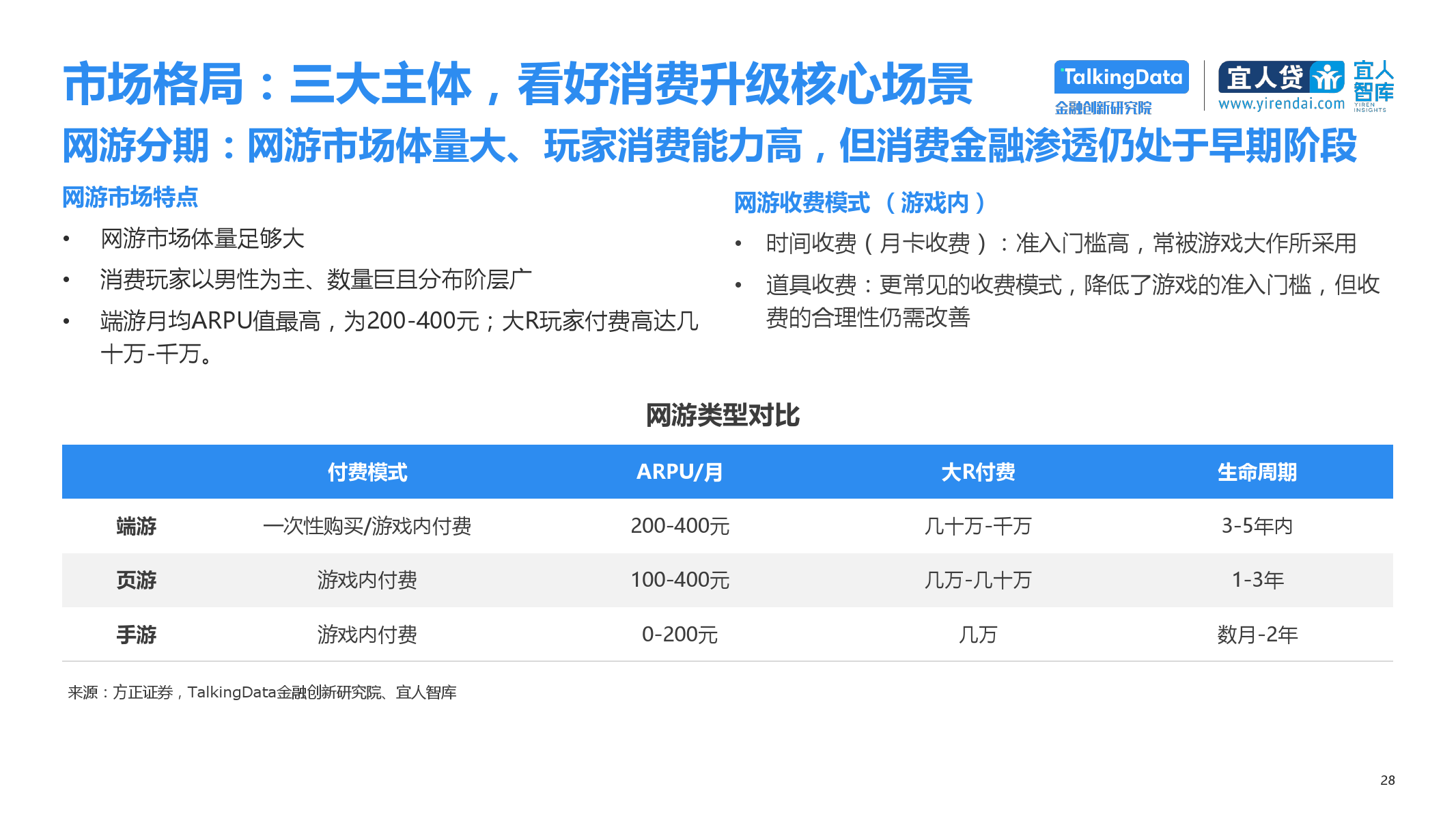Click the page number 28
This screenshot has height=819, width=1456.
[1387, 780]
